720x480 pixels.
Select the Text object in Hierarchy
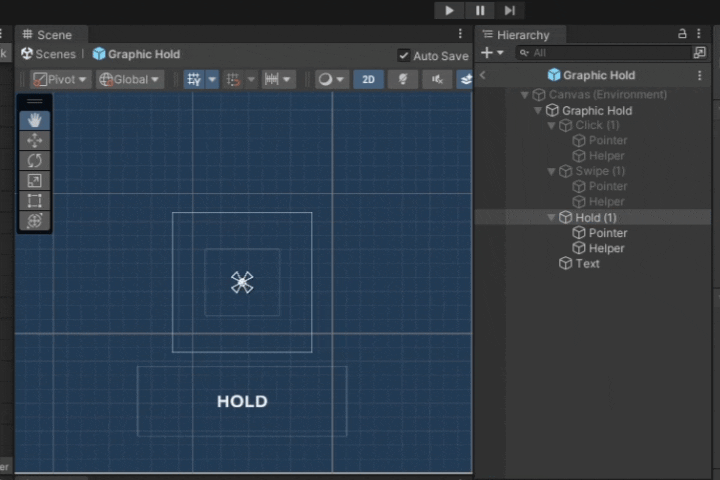click(587, 263)
